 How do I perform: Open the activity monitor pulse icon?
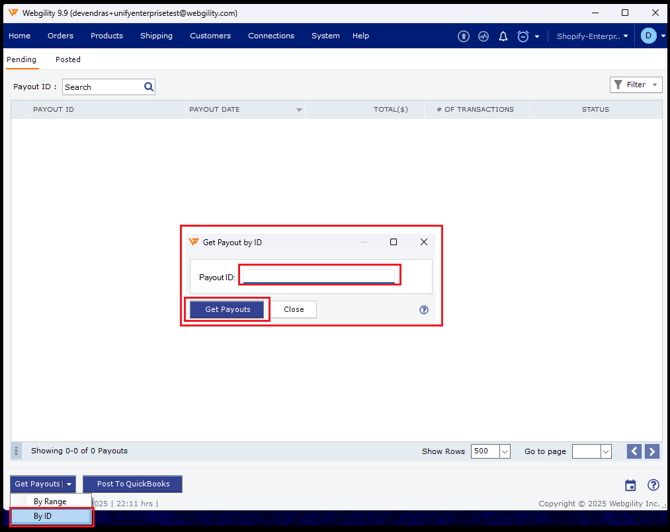(483, 36)
